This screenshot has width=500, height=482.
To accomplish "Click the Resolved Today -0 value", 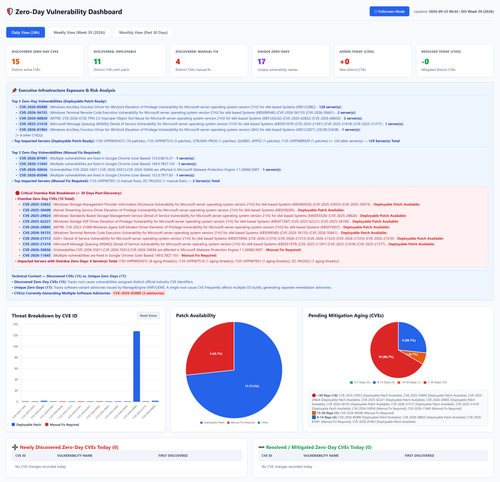I will 425,62.
